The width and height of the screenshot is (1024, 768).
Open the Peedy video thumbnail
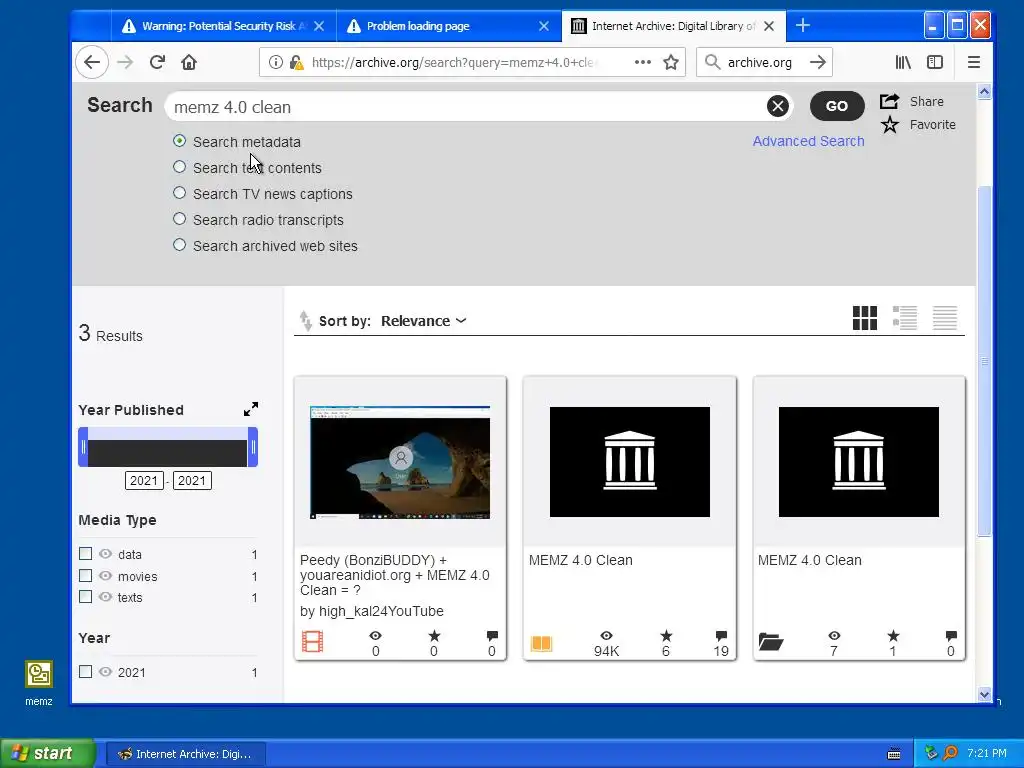click(400, 462)
